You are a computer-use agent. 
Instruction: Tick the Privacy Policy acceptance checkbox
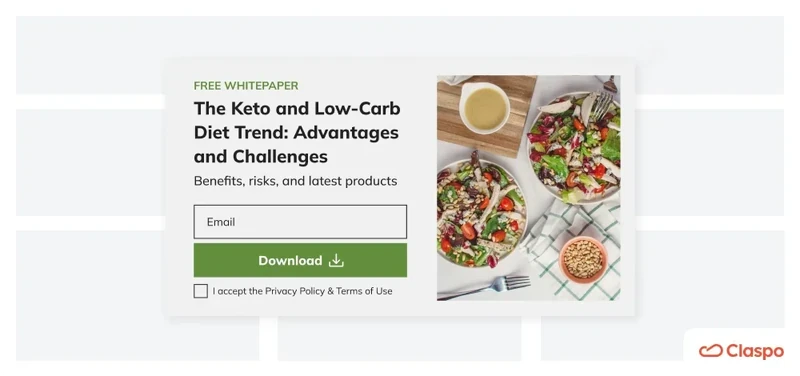click(201, 291)
